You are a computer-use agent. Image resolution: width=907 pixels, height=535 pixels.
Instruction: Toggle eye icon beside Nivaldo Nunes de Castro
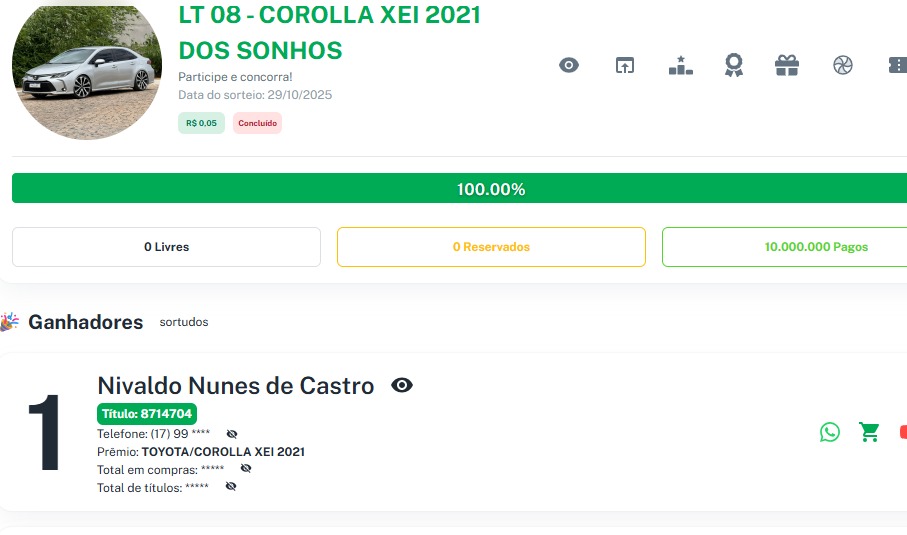coord(402,385)
